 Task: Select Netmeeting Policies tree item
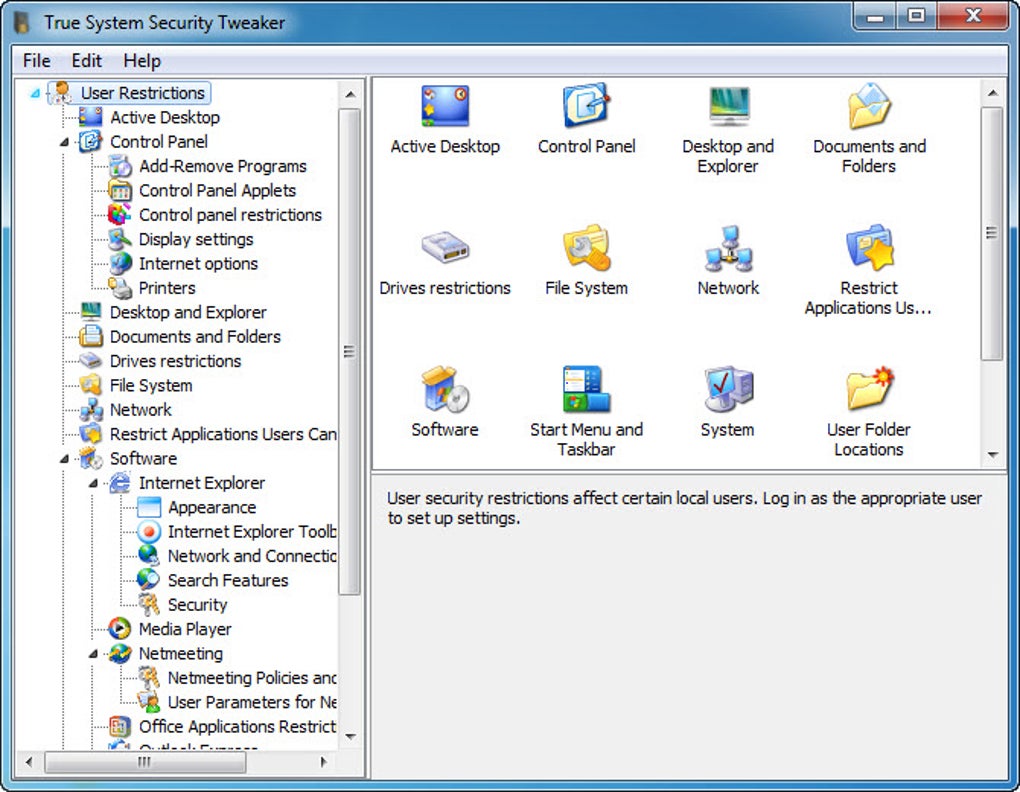(x=252, y=678)
